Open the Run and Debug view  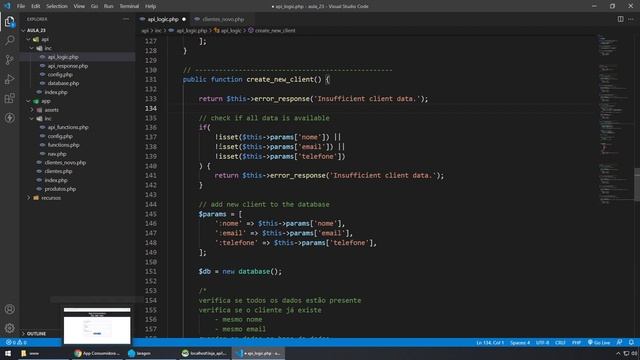pyautogui.click(x=9, y=79)
